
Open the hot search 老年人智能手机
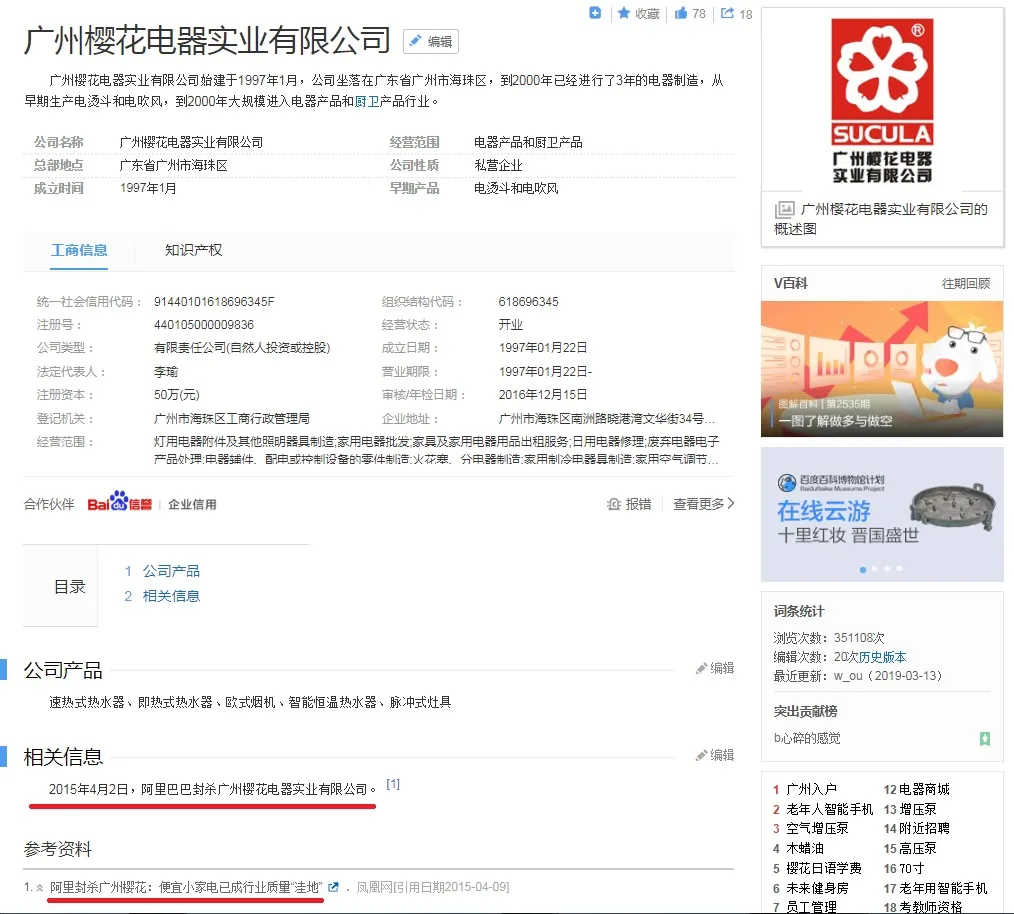pyautogui.click(x=830, y=809)
